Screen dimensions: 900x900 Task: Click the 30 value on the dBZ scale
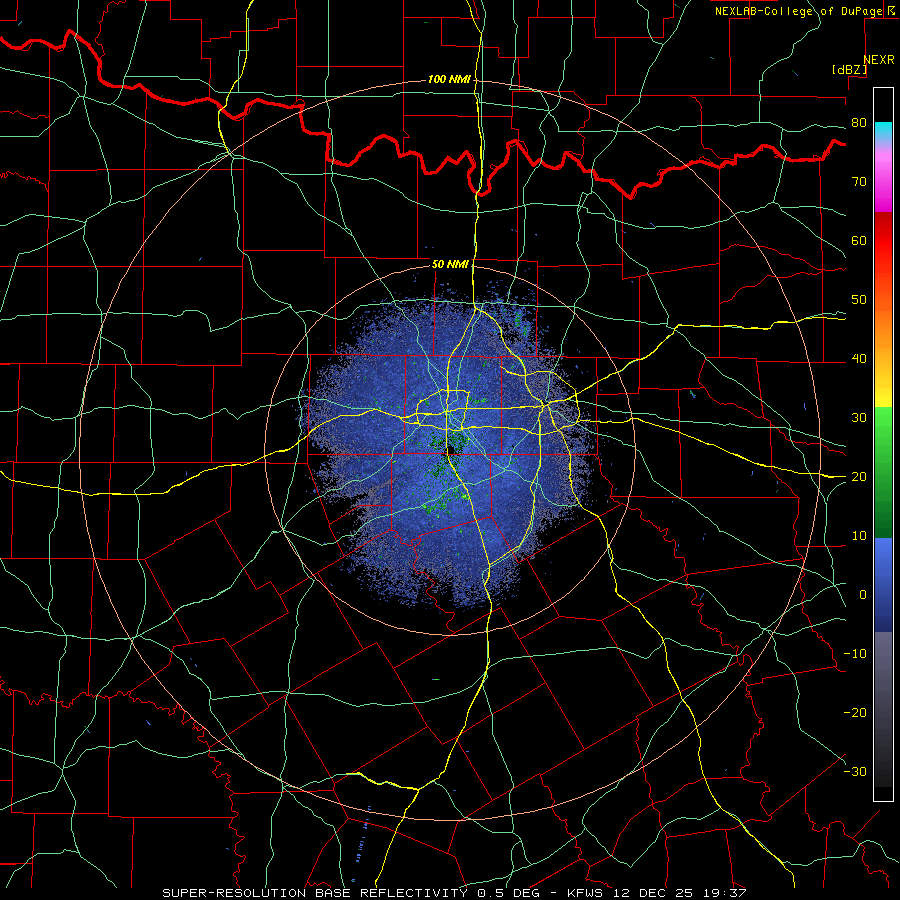click(859, 418)
